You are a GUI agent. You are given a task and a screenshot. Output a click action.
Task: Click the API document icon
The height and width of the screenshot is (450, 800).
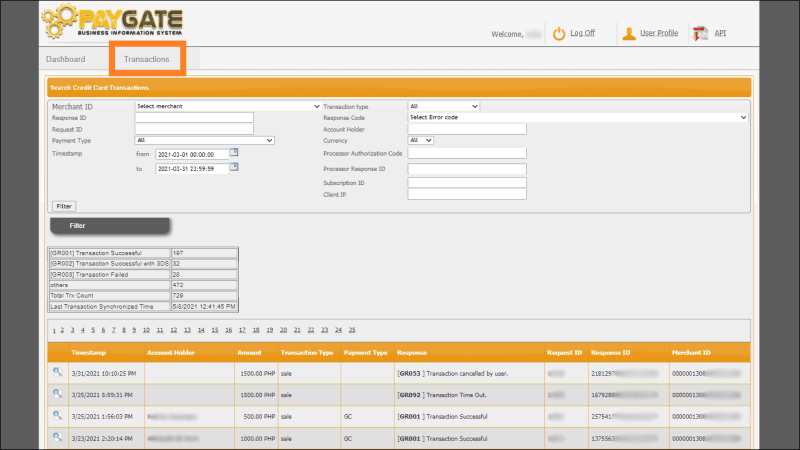pos(701,34)
